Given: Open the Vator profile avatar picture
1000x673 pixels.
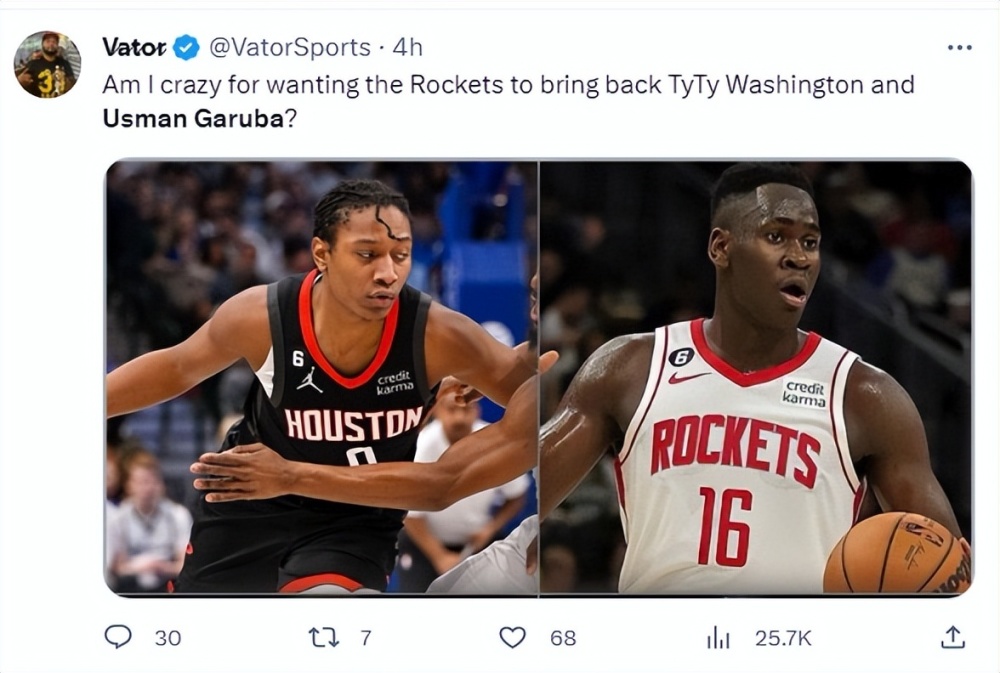Looking at the screenshot, I should (47, 65).
